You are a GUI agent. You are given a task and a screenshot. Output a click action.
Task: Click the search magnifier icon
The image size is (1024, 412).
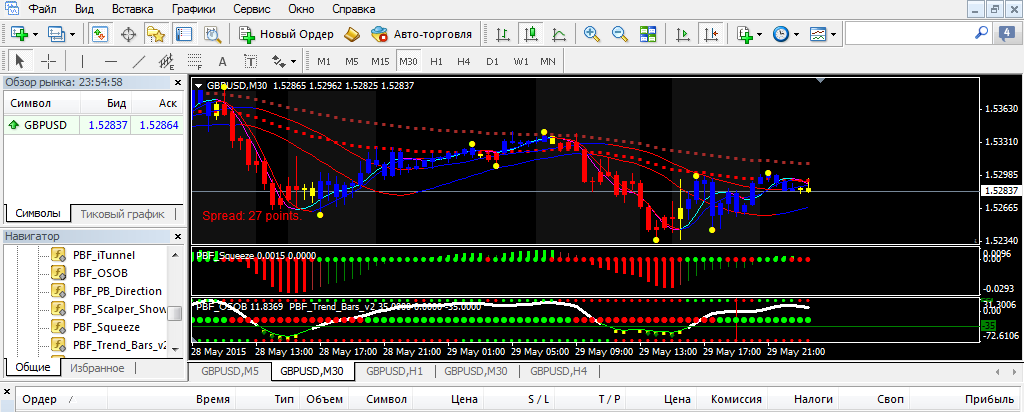[981, 33]
